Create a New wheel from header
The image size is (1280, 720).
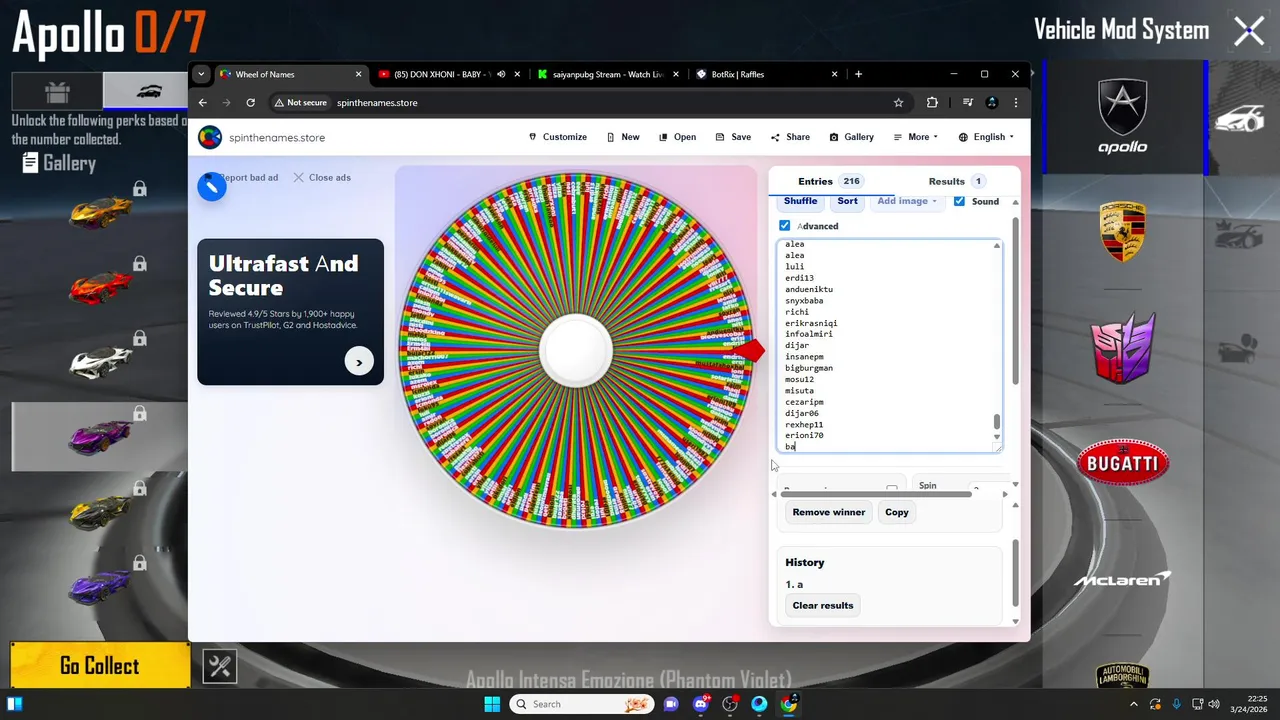pos(623,137)
